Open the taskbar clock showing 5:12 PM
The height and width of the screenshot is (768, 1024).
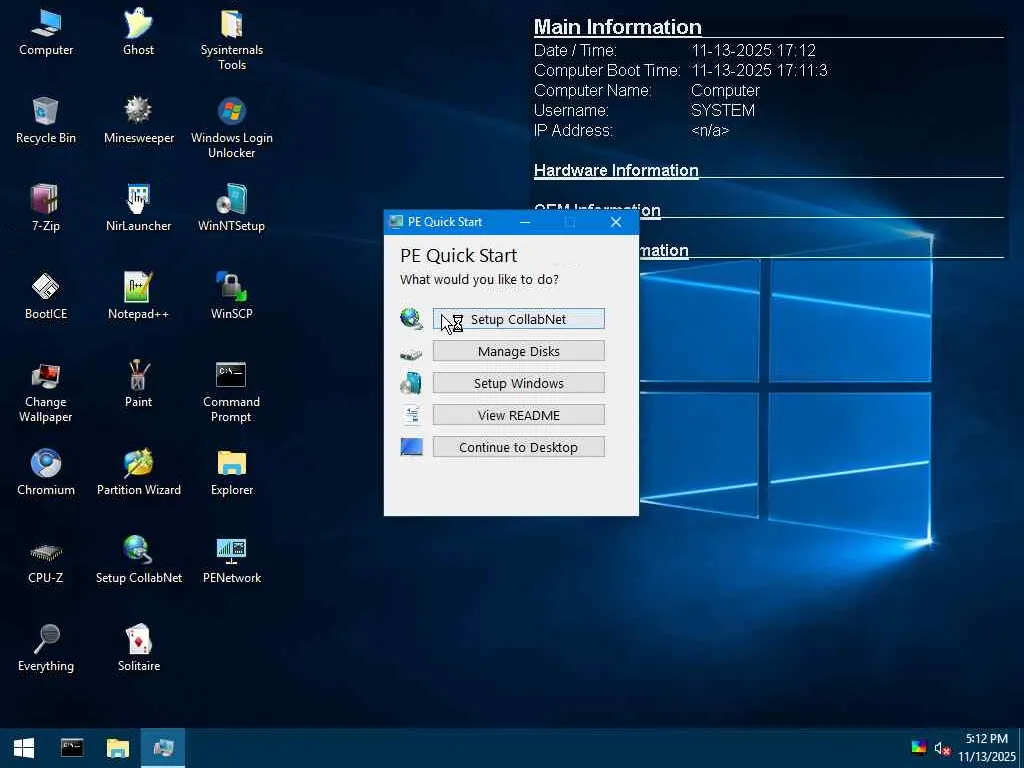click(x=987, y=748)
